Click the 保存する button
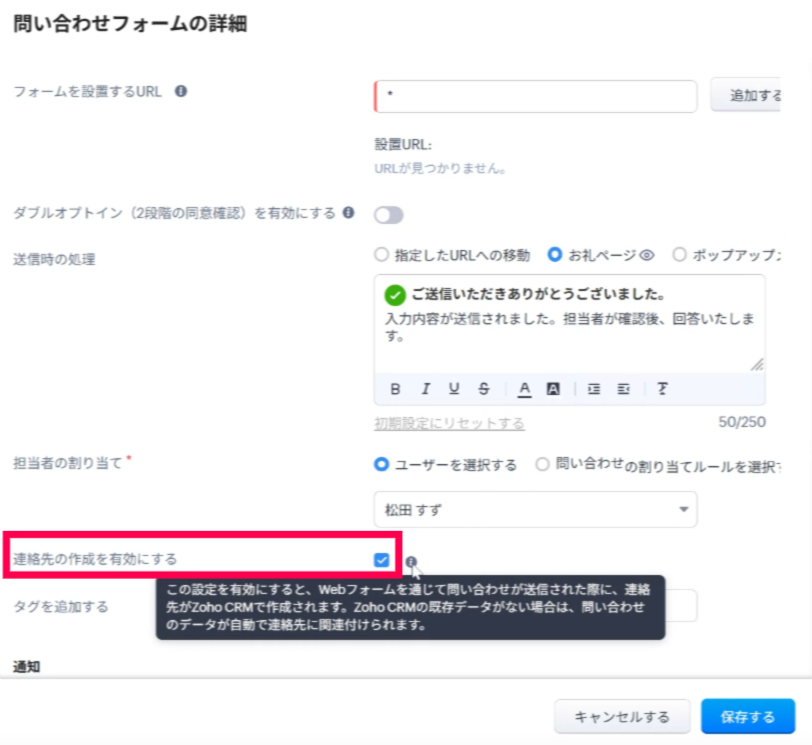Viewport: 812px width, 745px height. (747, 717)
